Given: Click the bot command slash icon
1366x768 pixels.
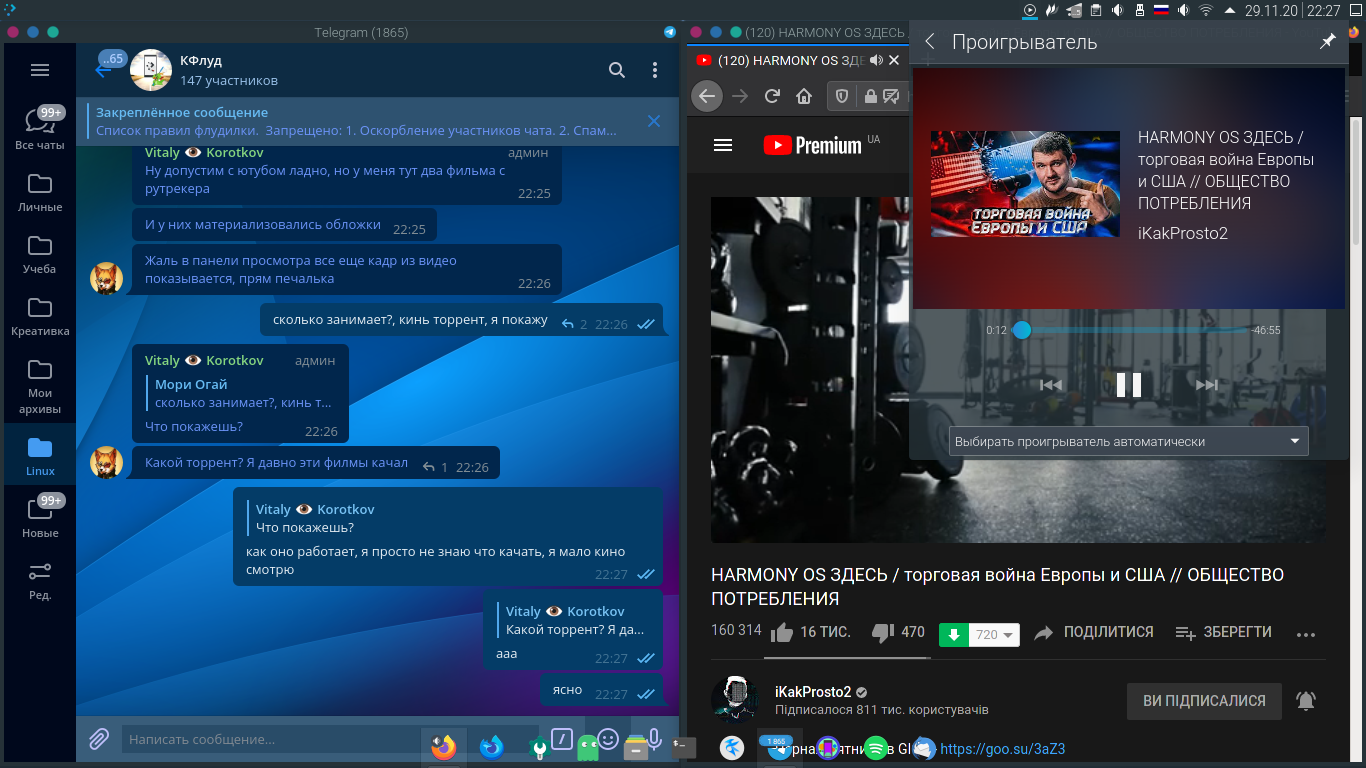Looking at the screenshot, I should point(562,739).
